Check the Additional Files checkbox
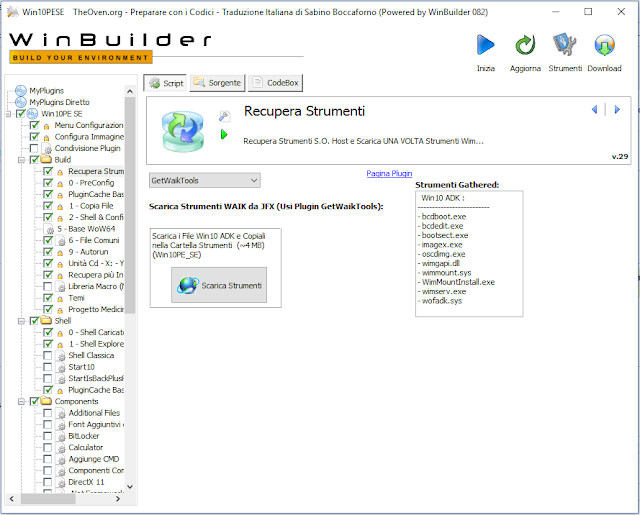Screen dimensions: 640x515 click(x=48, y=413)
